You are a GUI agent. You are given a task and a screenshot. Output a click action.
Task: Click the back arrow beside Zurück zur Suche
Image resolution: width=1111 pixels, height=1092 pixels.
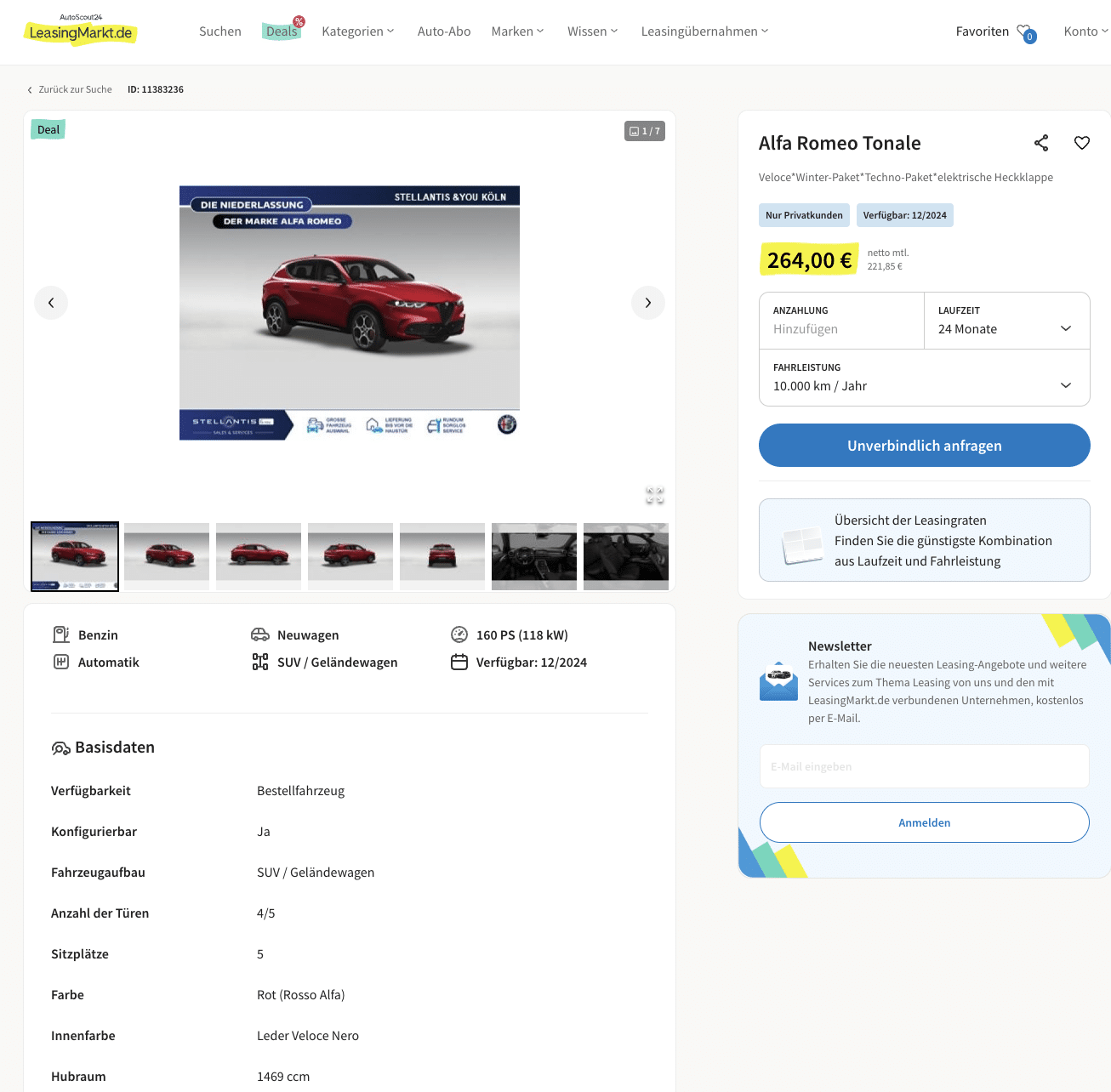(30, 90)
